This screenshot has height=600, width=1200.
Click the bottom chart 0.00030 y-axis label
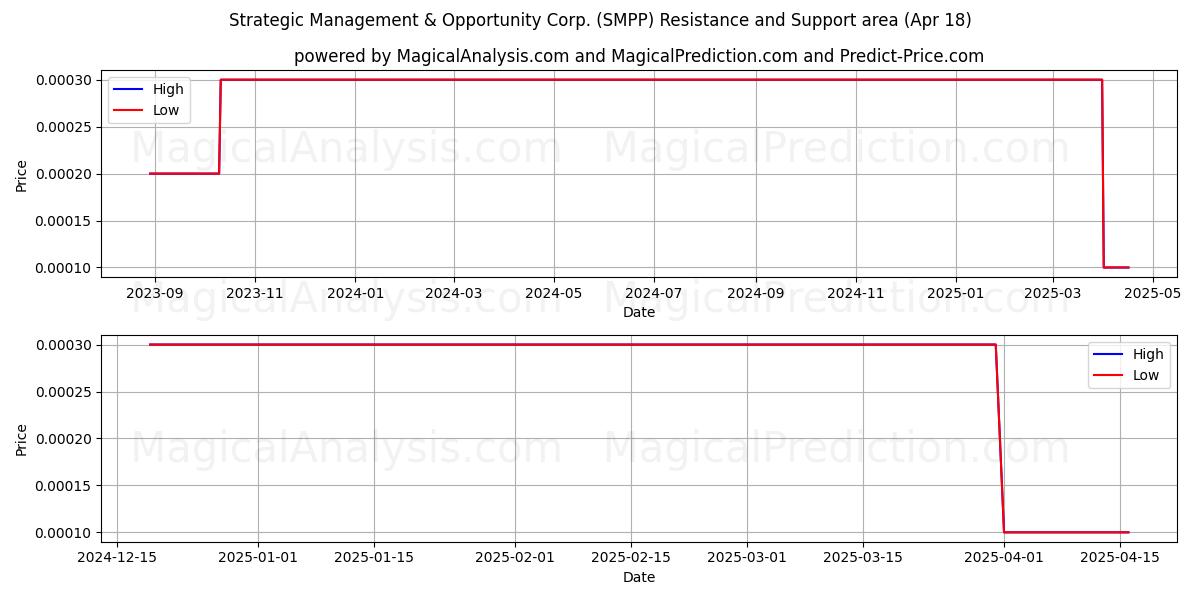tap(64, 345)
